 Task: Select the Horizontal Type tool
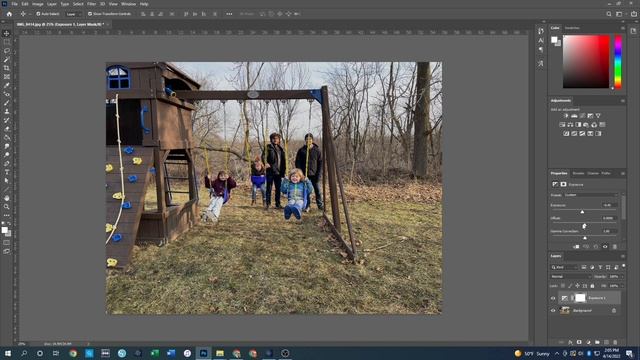[x=7, y=172]
